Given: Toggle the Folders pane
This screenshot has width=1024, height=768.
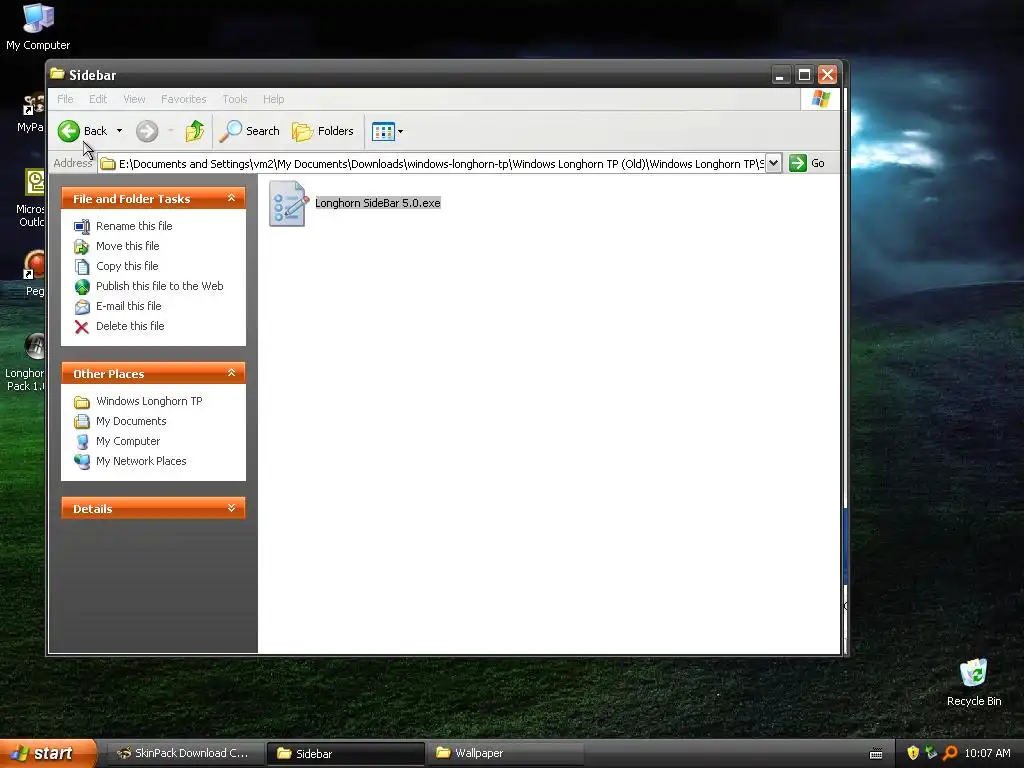Looking at the screenshot, I should pos(323,131).
